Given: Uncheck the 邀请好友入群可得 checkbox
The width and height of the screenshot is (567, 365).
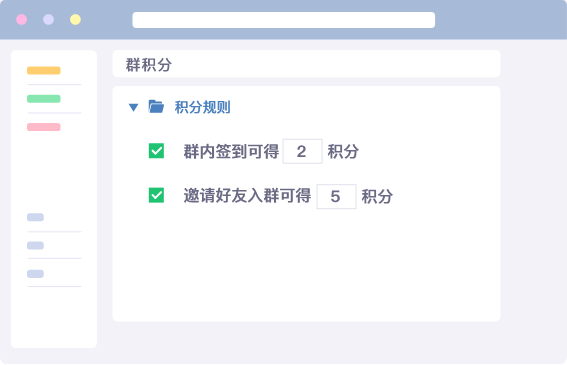Looking at the screenshot, I should tap(156, 195).
